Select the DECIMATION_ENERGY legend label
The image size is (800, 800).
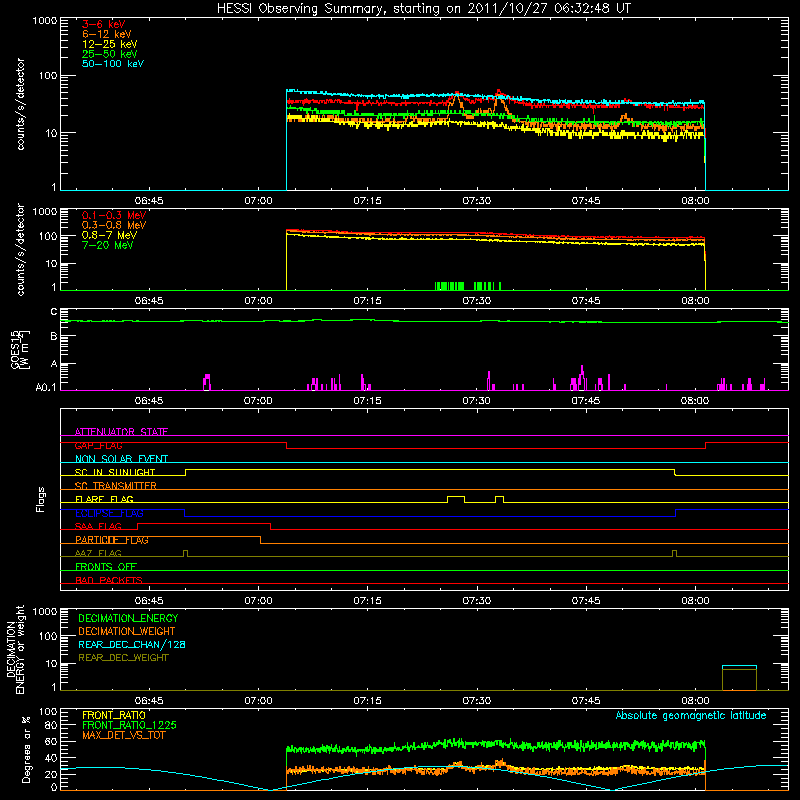(128, 618)
